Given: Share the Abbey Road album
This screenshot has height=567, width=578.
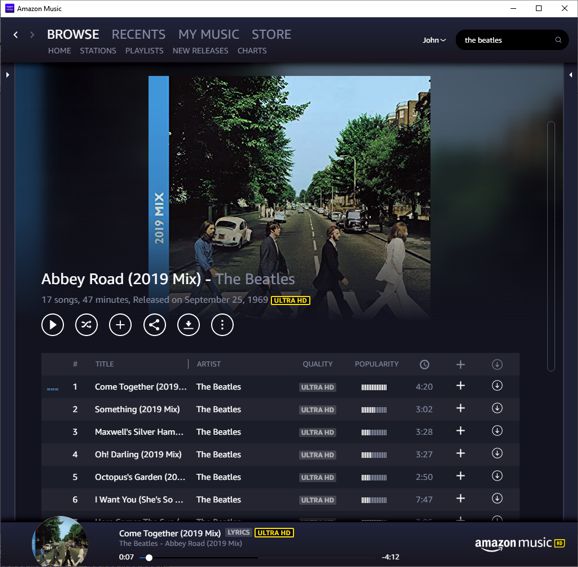Looking at the screenshot, I should 154,325.
